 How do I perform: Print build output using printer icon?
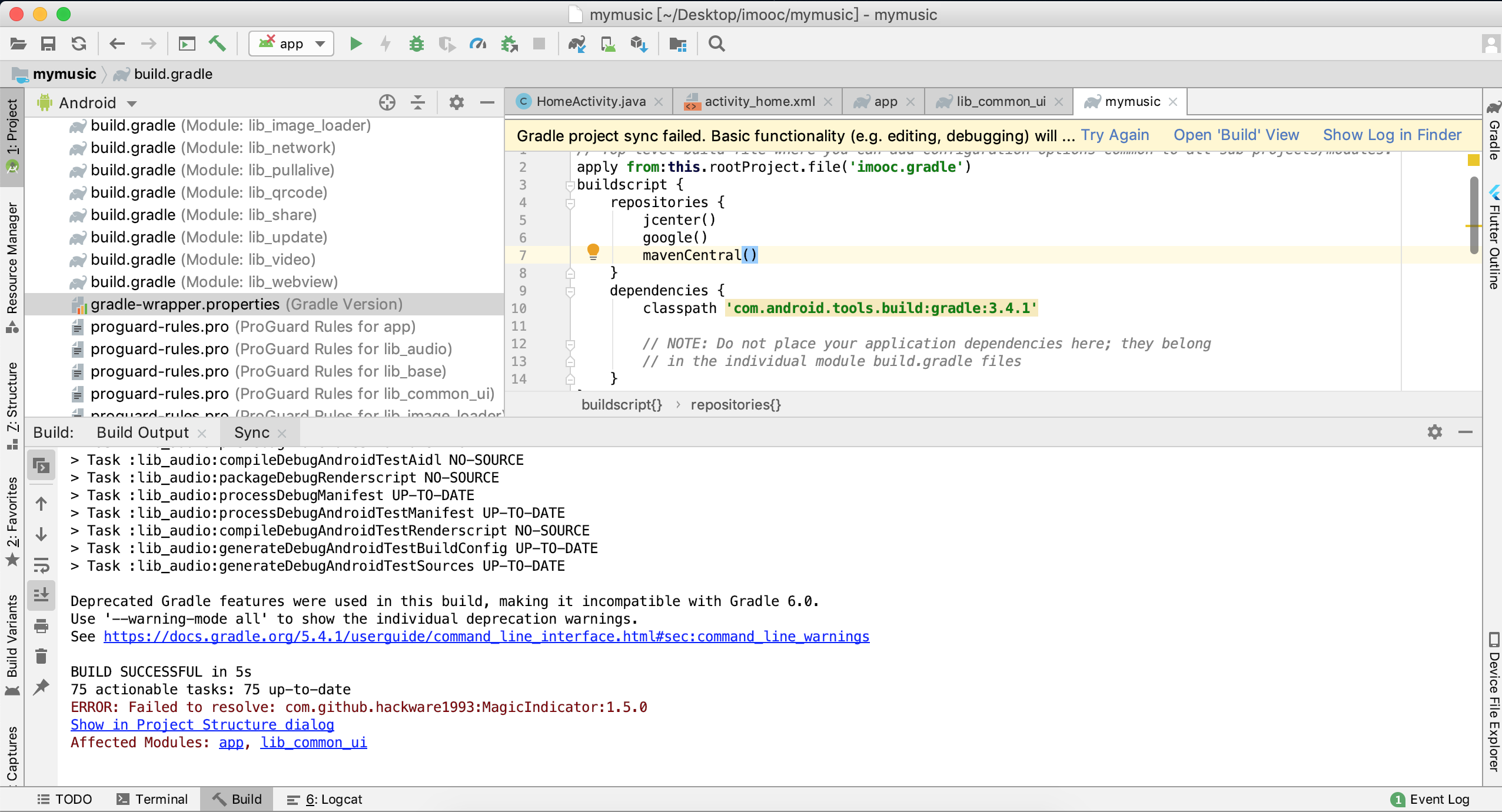(x=41, y=625)
